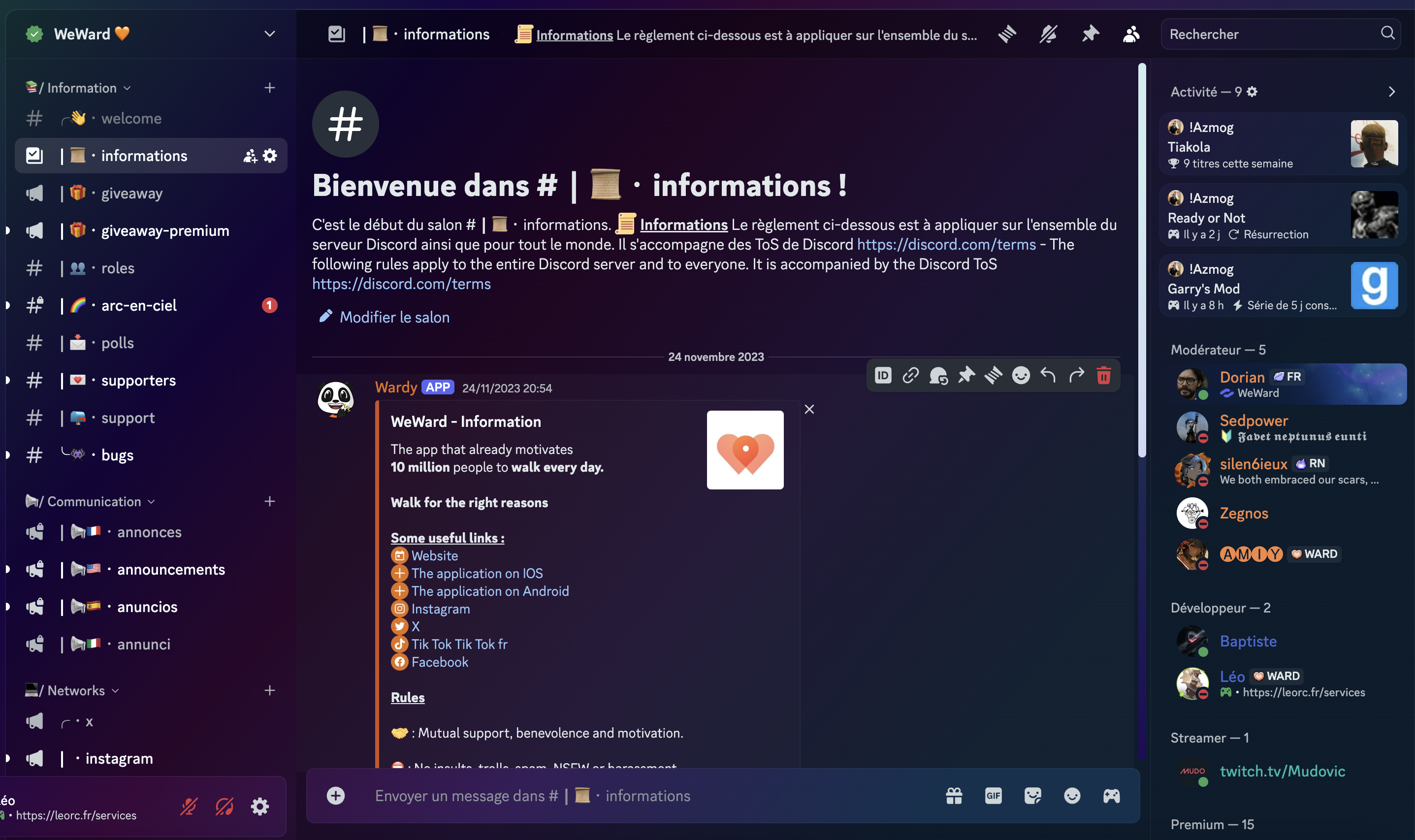Open gift icon in message bar
Screen dimensions: 1415x840
(x=954, y=796)
